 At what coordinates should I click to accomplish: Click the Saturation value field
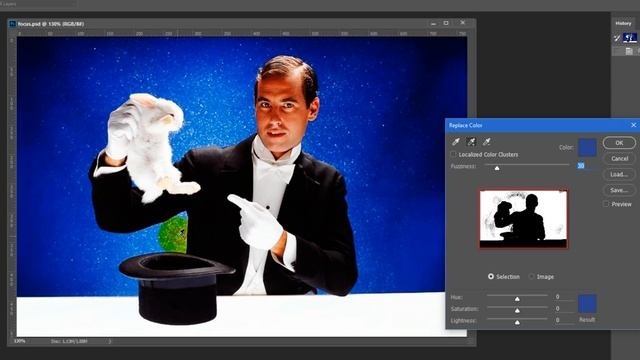[563, 309]
